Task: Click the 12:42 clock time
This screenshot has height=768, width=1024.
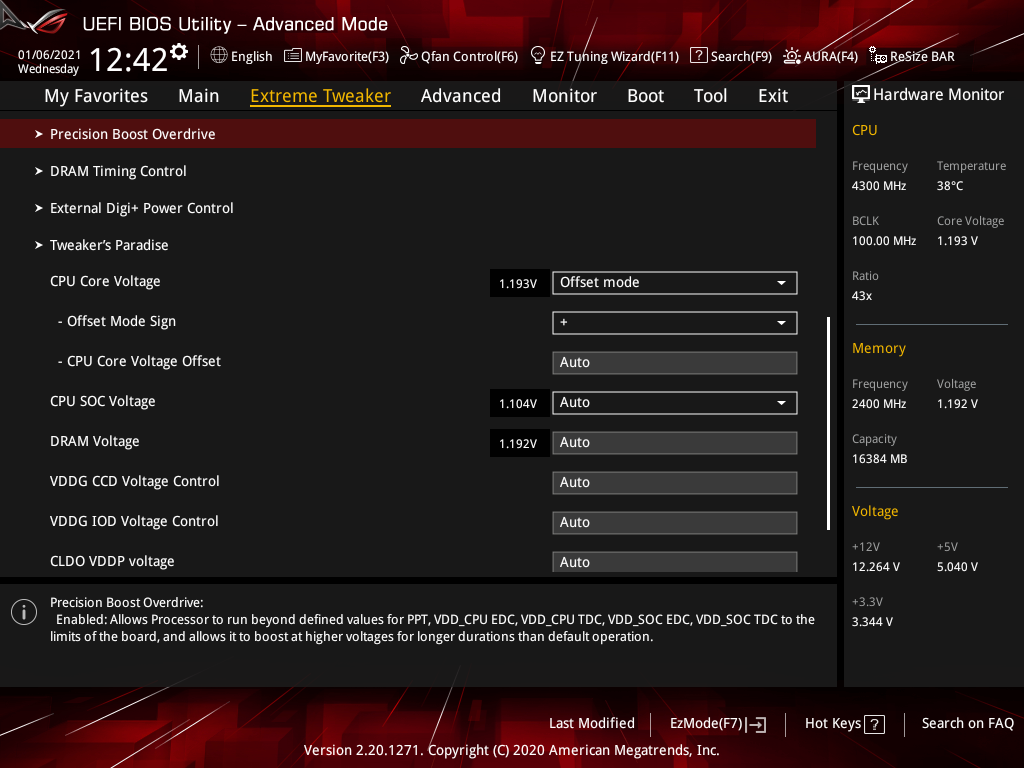Action: [129, 60]
